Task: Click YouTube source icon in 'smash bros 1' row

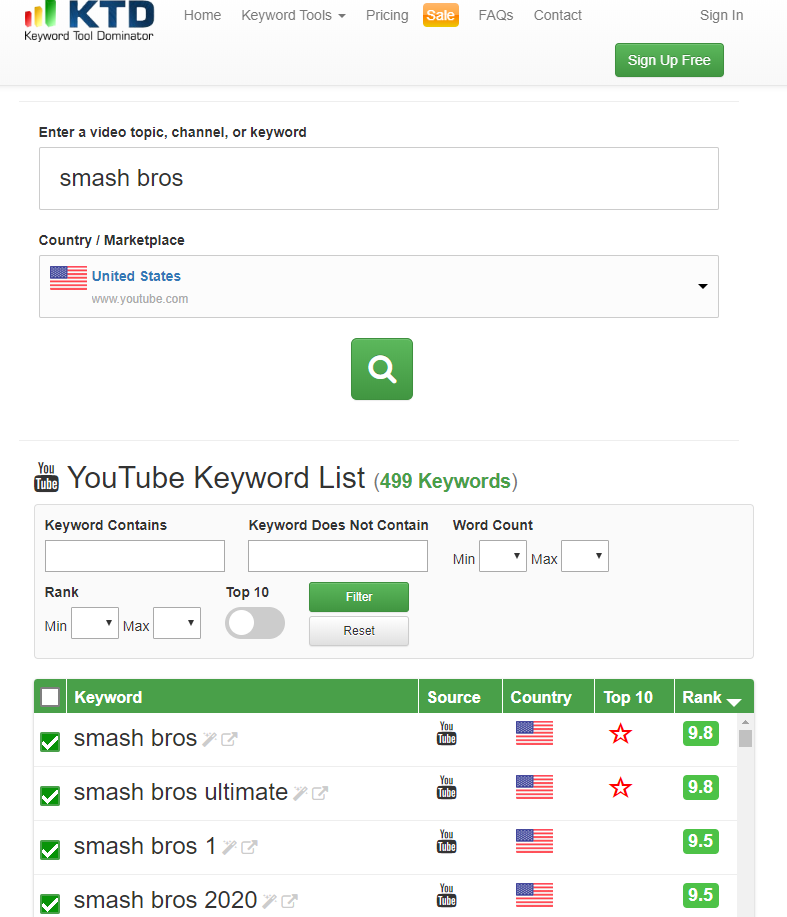Action: tap(447, 841)
